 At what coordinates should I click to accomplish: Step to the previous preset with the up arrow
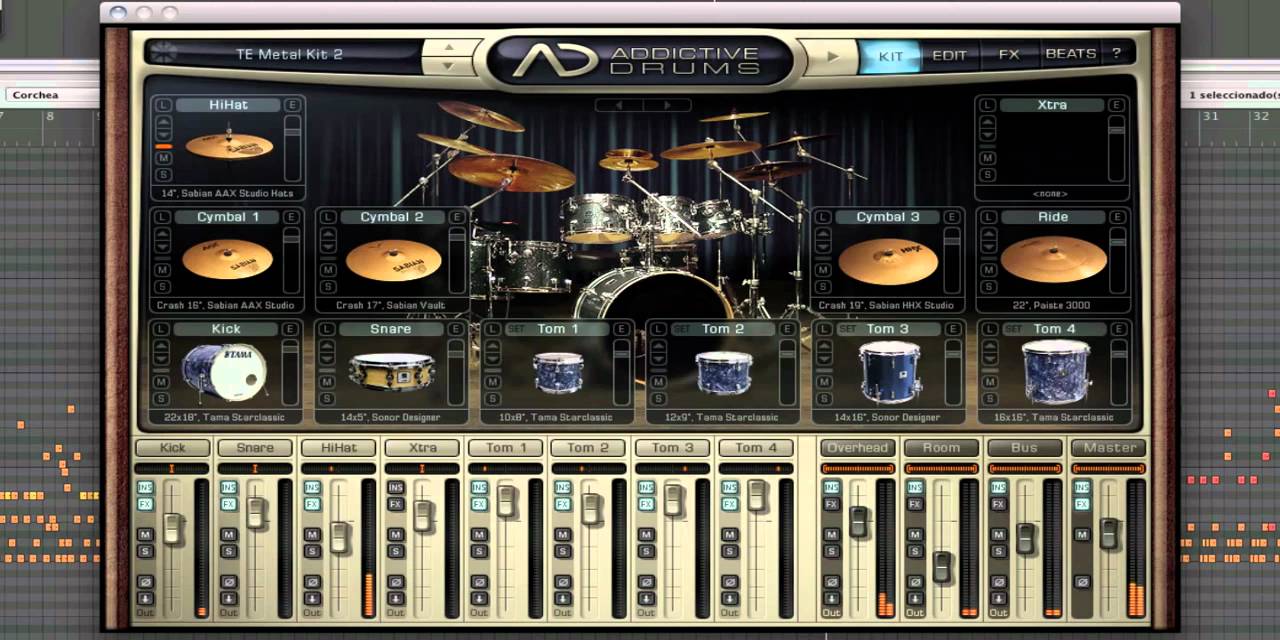point(449,46)
